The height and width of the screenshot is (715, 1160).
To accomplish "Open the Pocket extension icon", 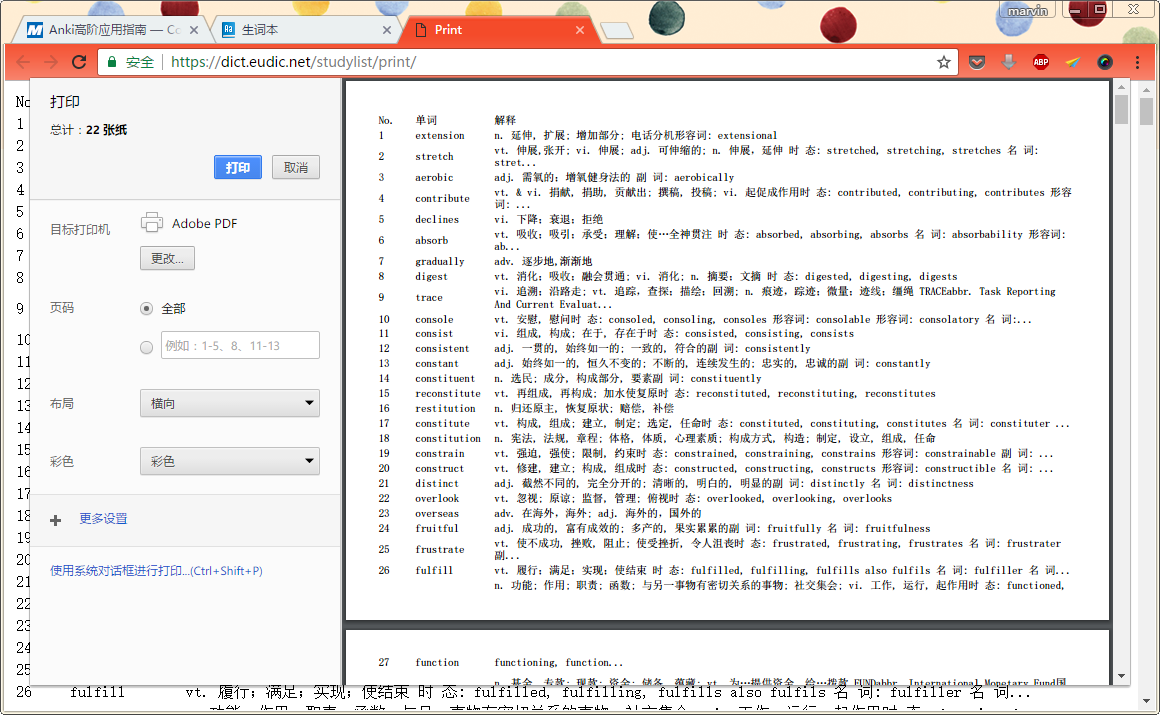I will tap(978, 62).
